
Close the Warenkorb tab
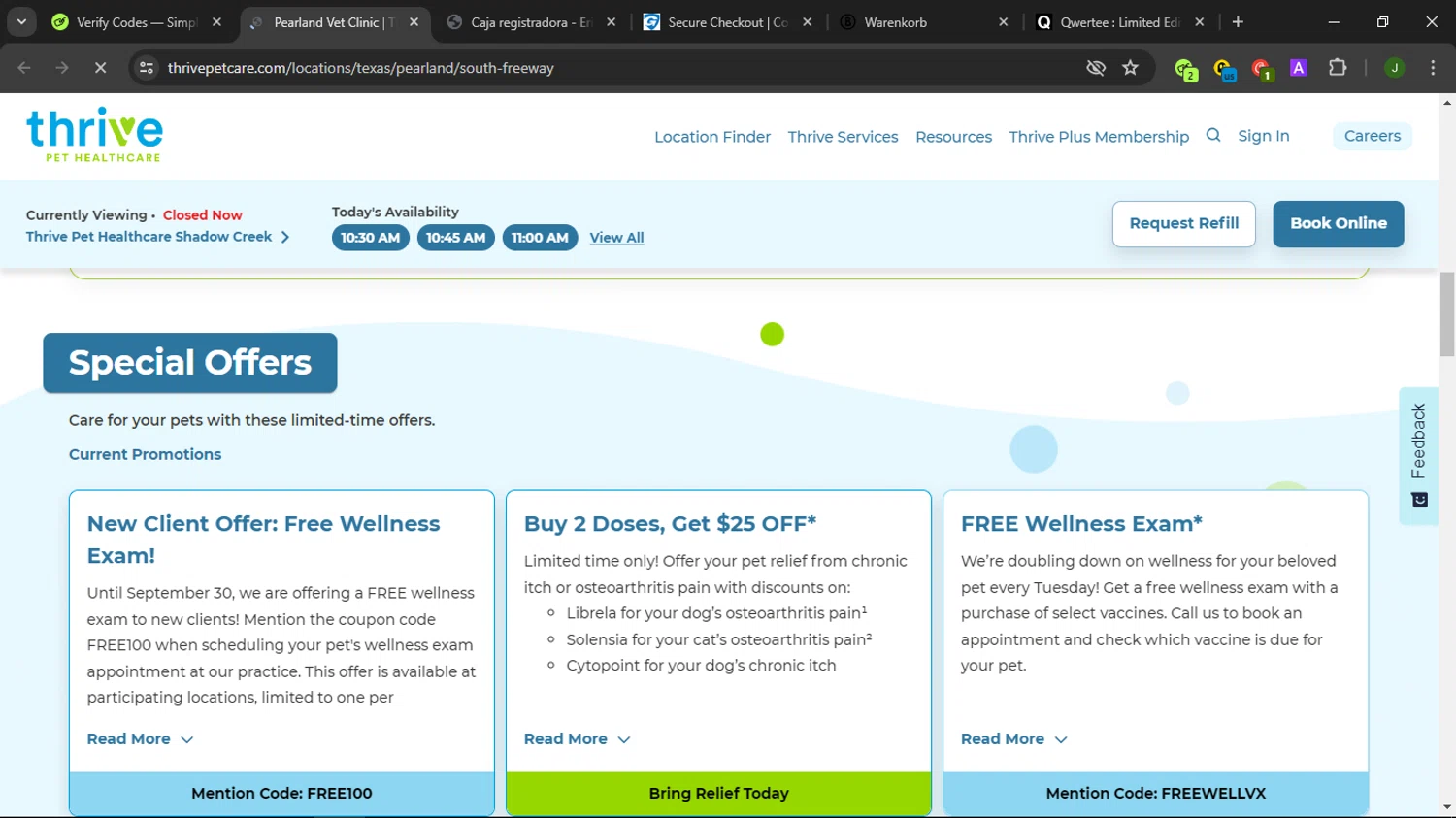coord(1004,22)
